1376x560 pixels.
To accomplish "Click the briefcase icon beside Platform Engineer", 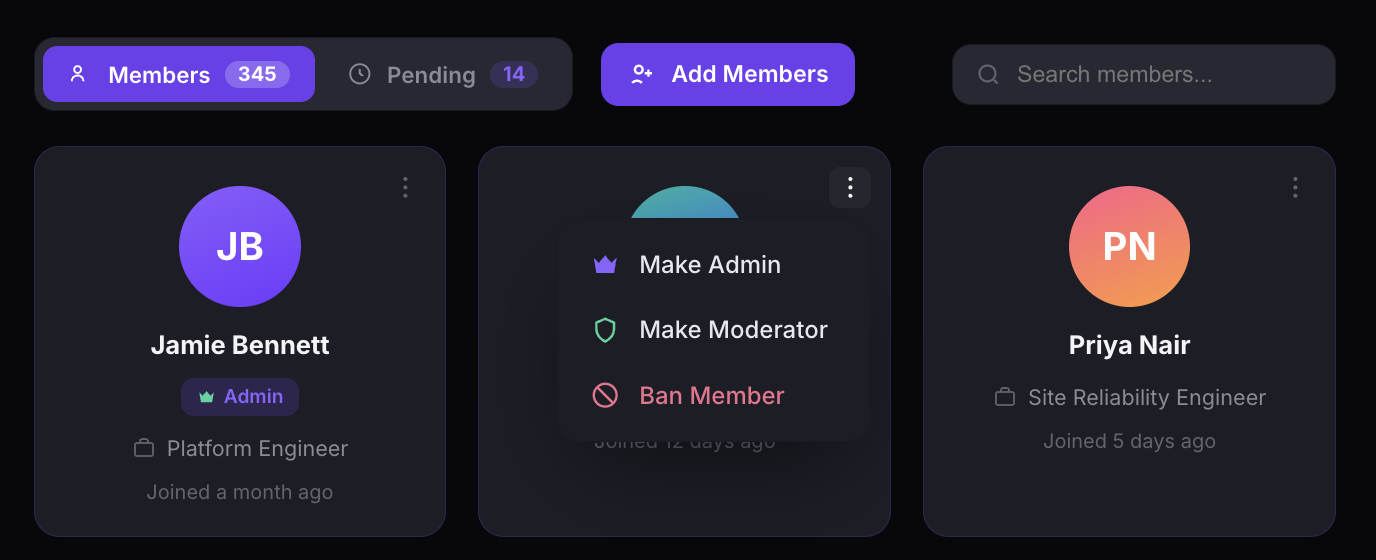I will [x=144, y=448].
